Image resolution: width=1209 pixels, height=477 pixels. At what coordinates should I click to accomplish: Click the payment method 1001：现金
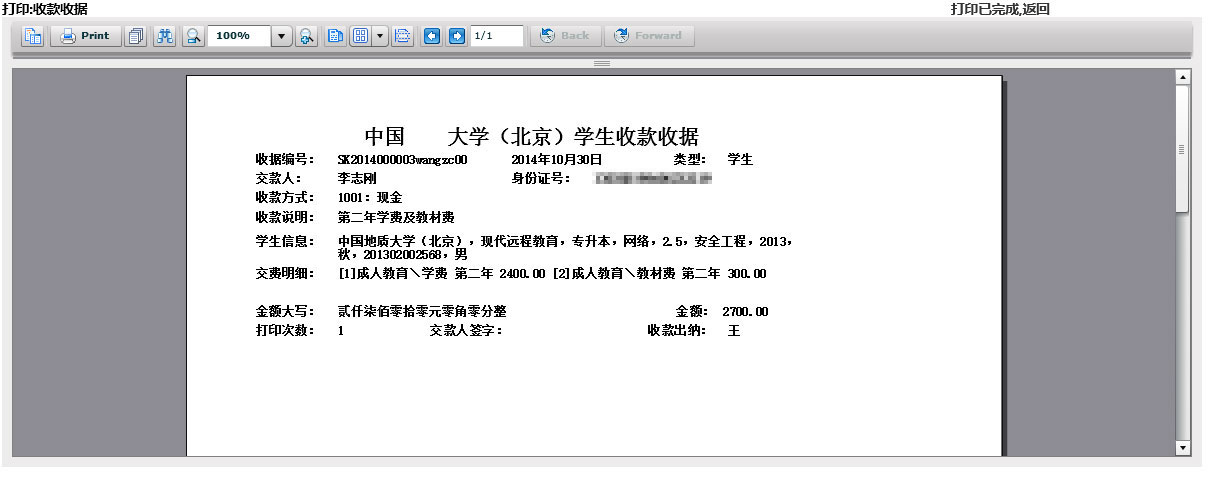coord(370,198)
